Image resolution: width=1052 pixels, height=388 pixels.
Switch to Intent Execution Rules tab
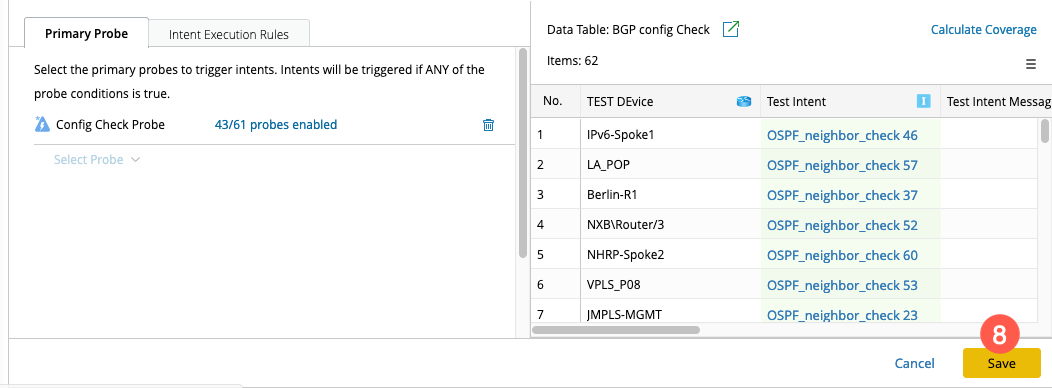[229, 34]
